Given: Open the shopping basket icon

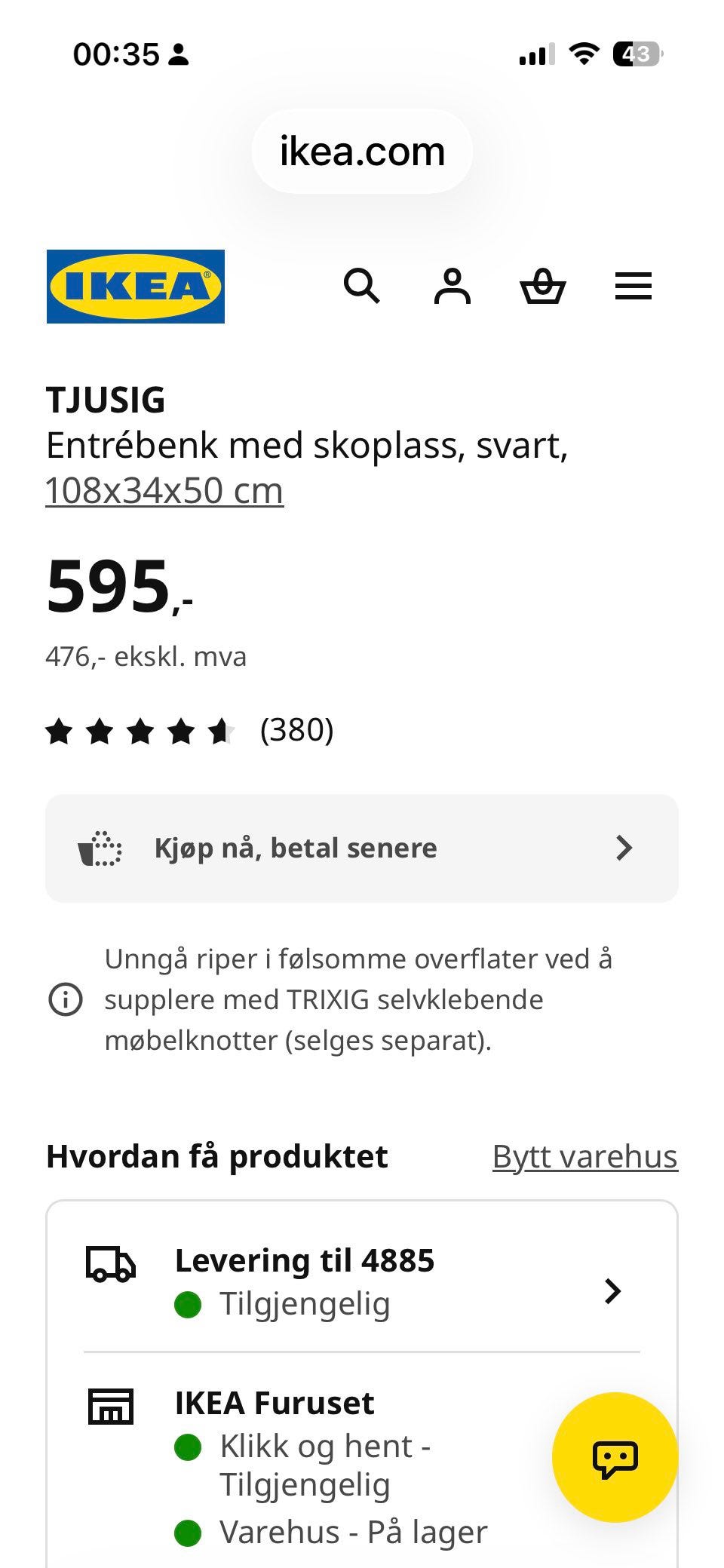Looking at the screenshot, I should click(542, 287).
